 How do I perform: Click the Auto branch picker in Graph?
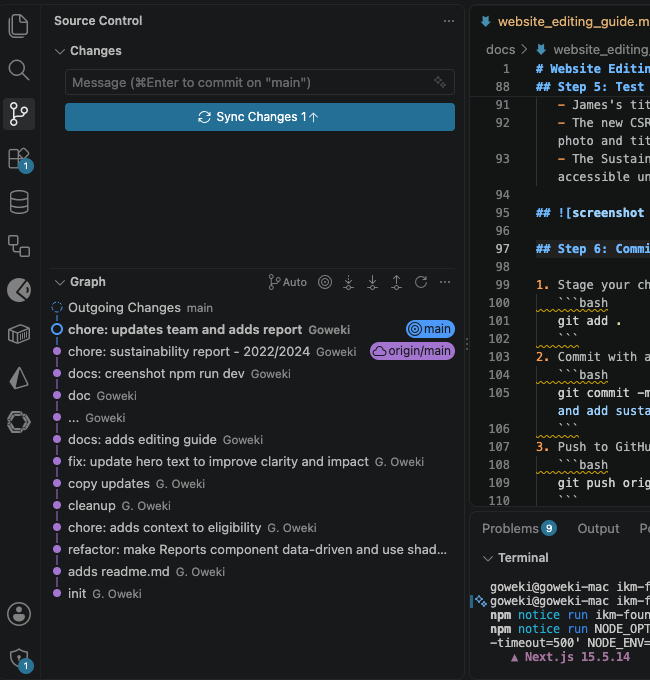click(287, 282)
